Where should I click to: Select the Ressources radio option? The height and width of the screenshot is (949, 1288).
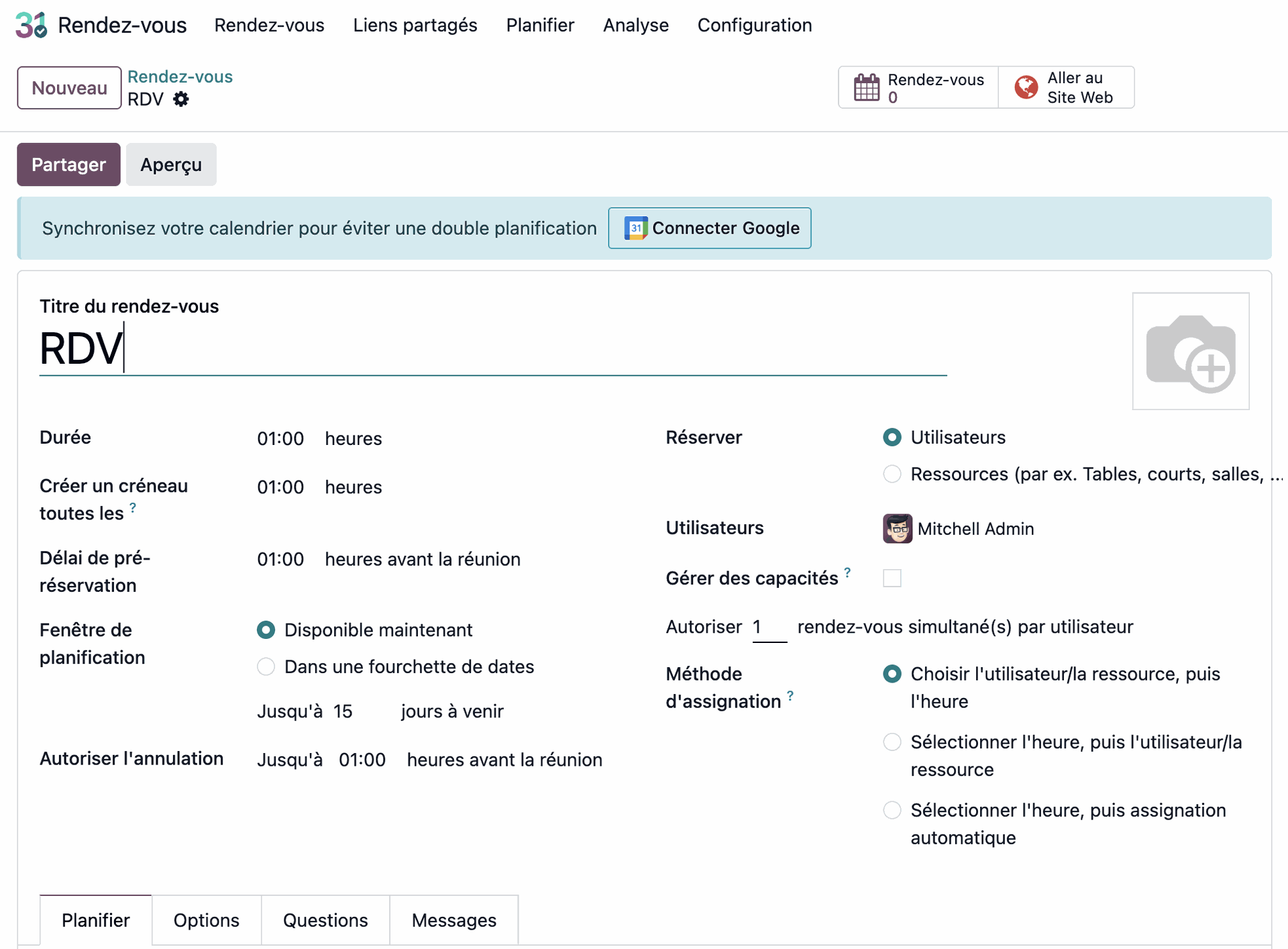892,474
